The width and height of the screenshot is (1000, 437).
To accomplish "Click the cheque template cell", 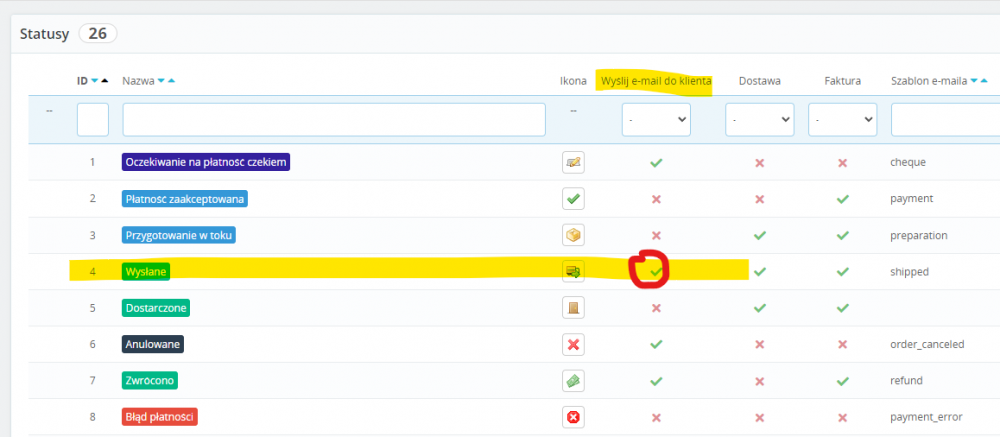I will 908,162.
